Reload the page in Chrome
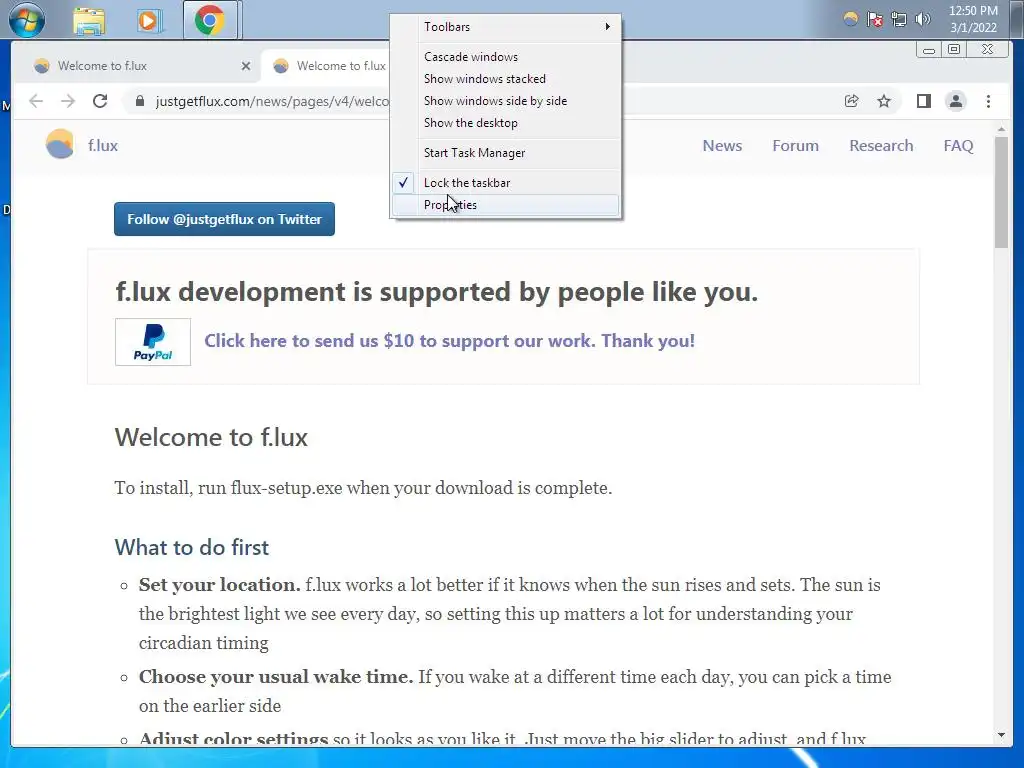The height and width of the screenshot is (768, 1024). (x=100, y=101)
